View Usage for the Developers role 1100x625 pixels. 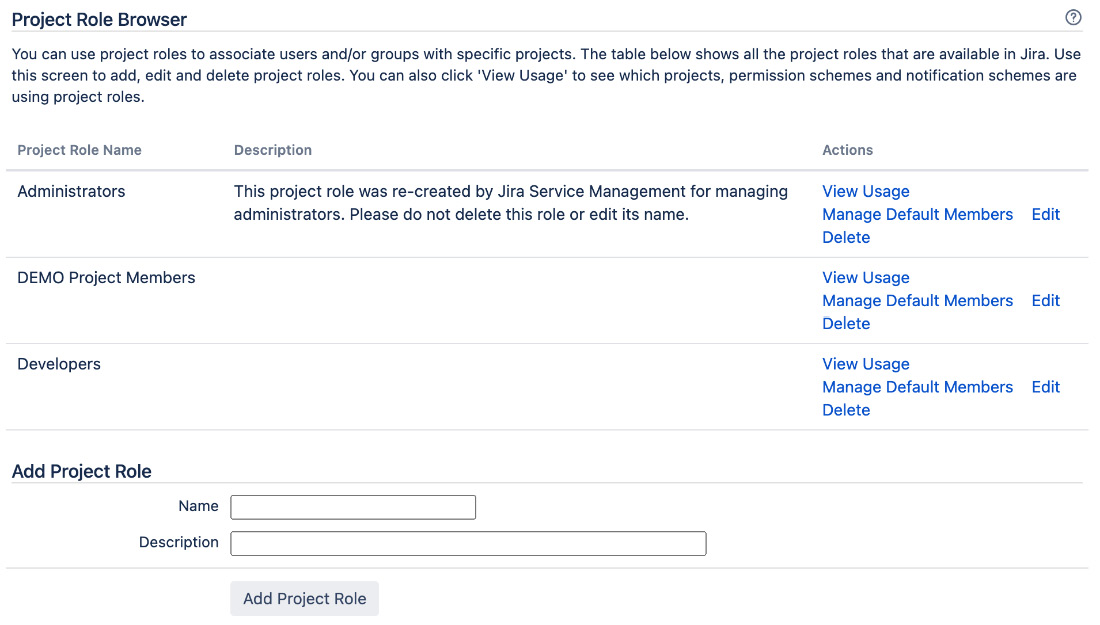pos(865,363)
